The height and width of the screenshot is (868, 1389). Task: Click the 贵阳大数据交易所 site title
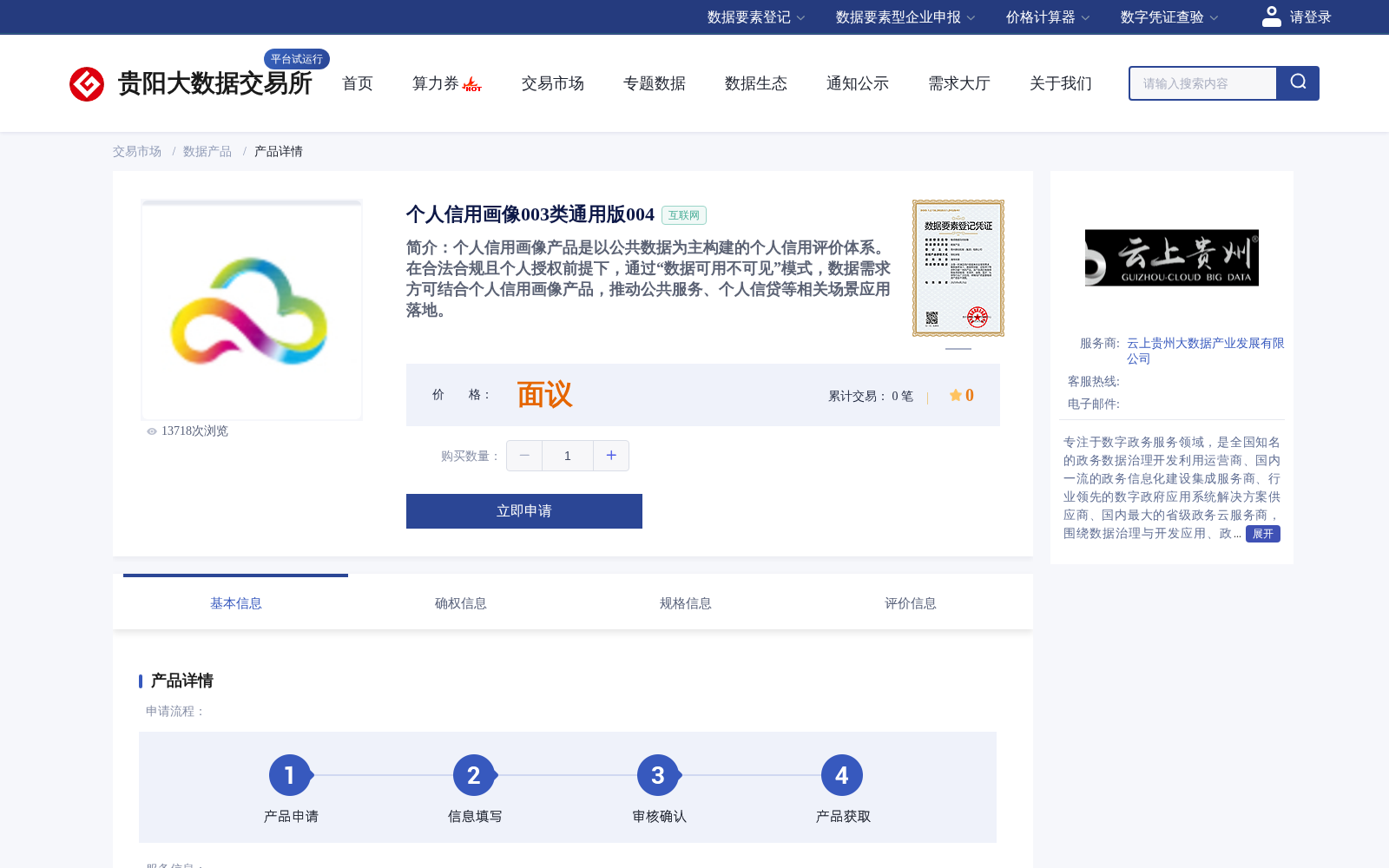tap(214, 84)
